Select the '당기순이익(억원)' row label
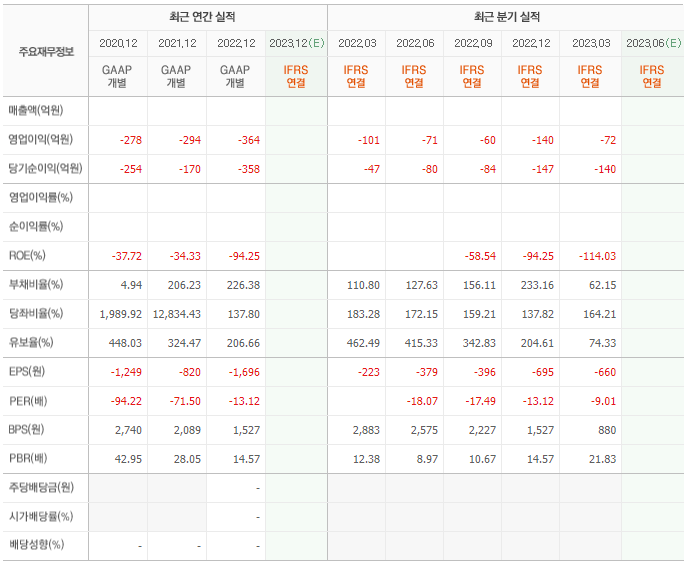Viewport: 687px width, 563px height. pyautogui.click(x=45, y=169)
